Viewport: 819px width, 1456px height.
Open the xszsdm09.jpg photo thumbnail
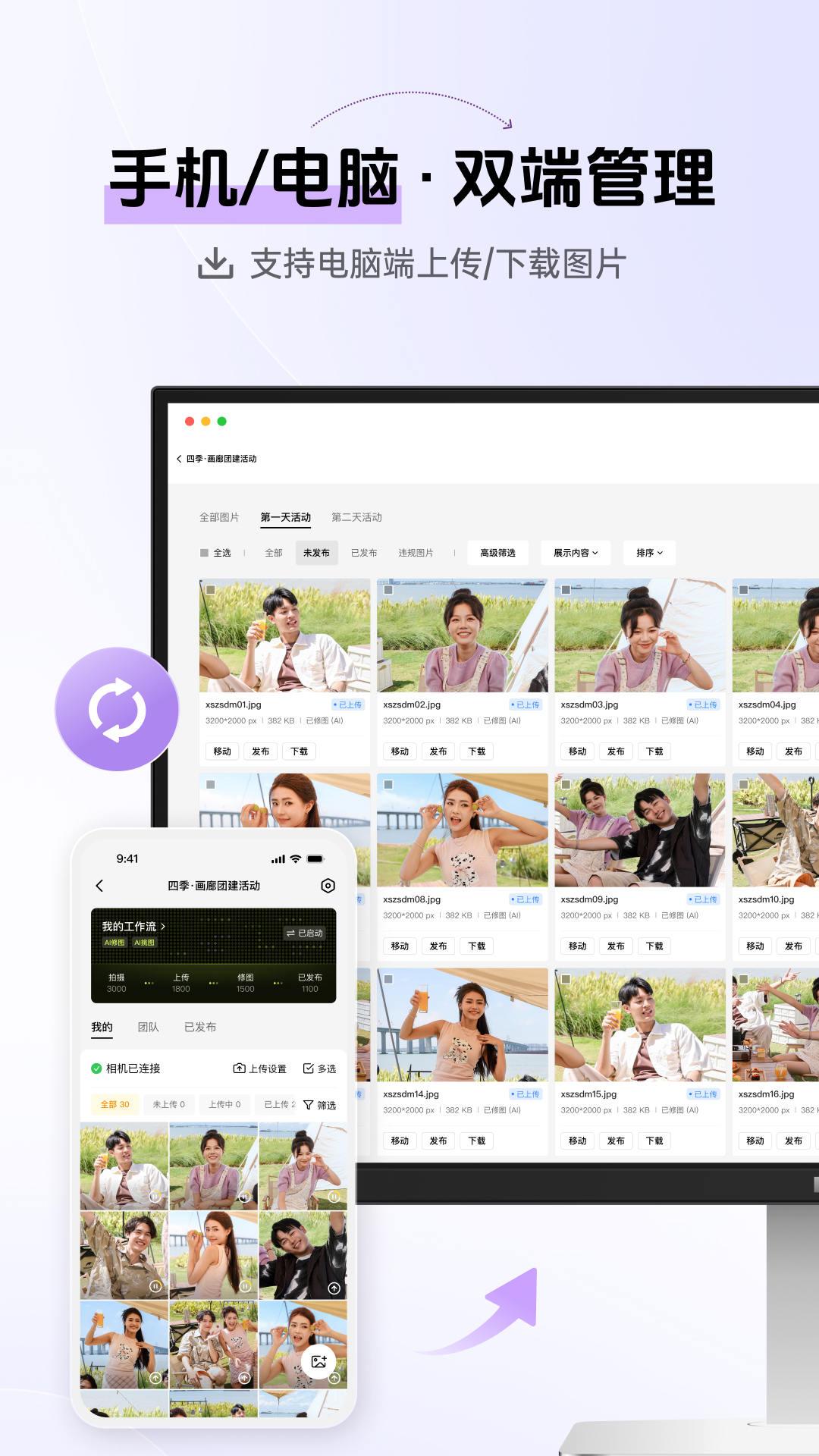pyautogui.click(x=639, y=830)
